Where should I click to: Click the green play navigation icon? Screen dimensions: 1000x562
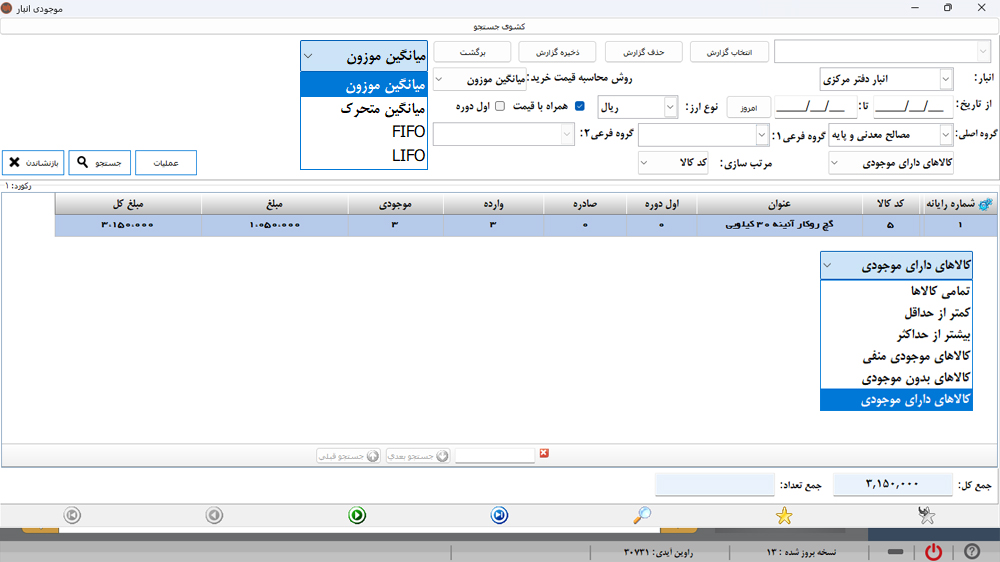pyautogui.click(x=357, y=515)
